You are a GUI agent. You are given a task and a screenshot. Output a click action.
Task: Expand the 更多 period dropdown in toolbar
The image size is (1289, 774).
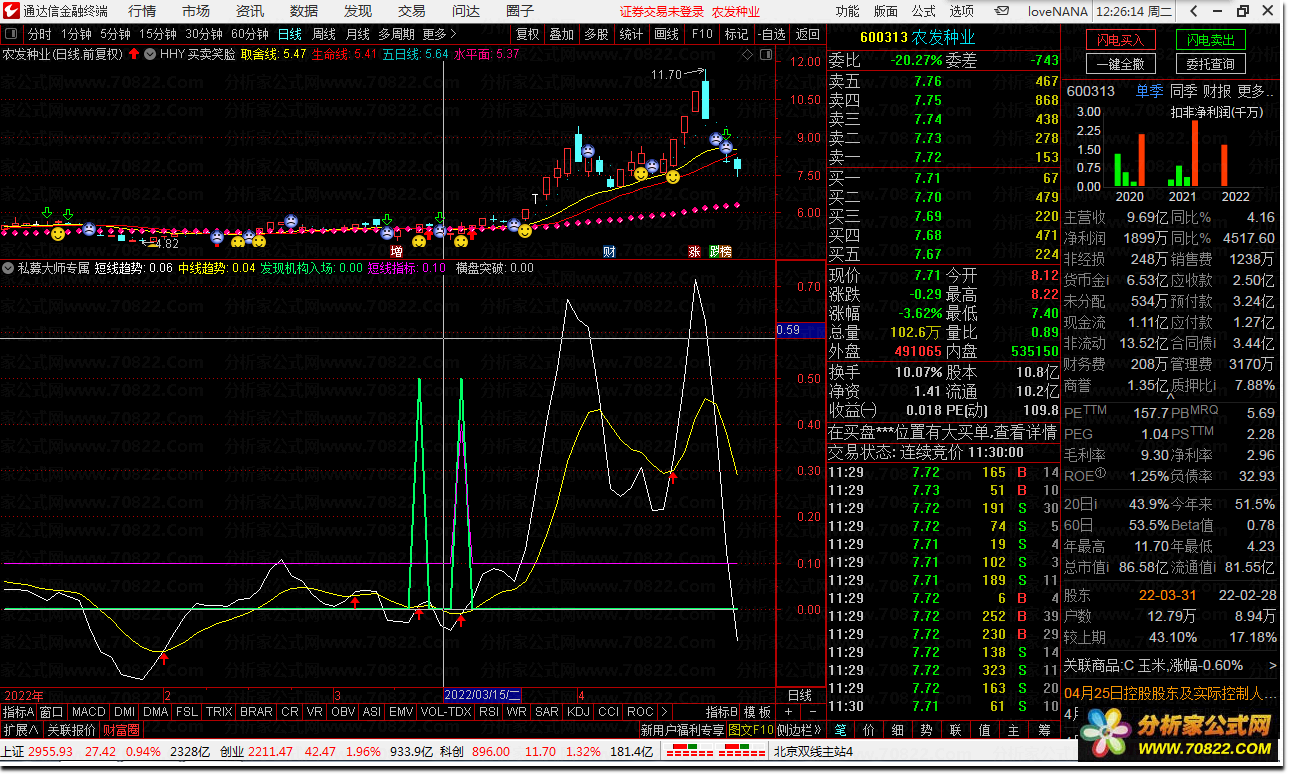[x=439, y=33]
